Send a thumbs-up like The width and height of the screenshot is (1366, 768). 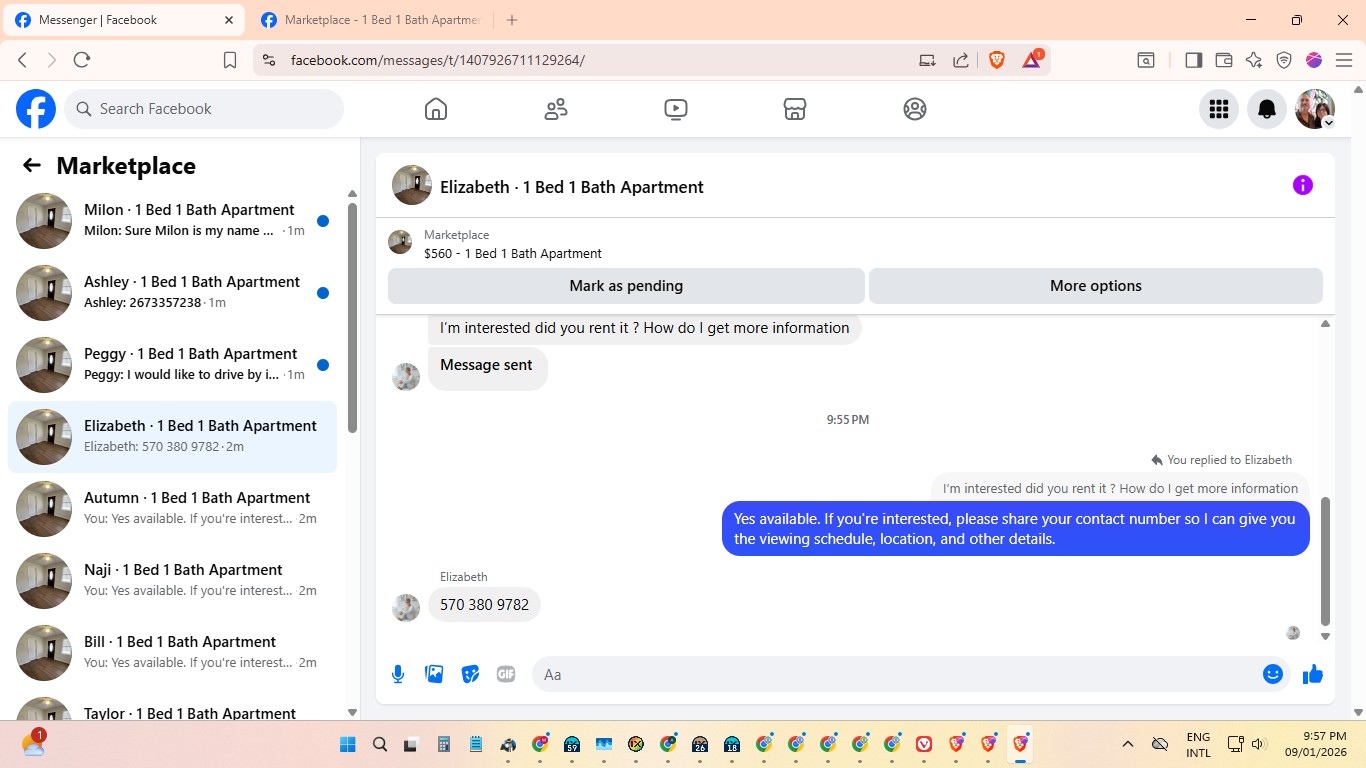pos(1313,674)
